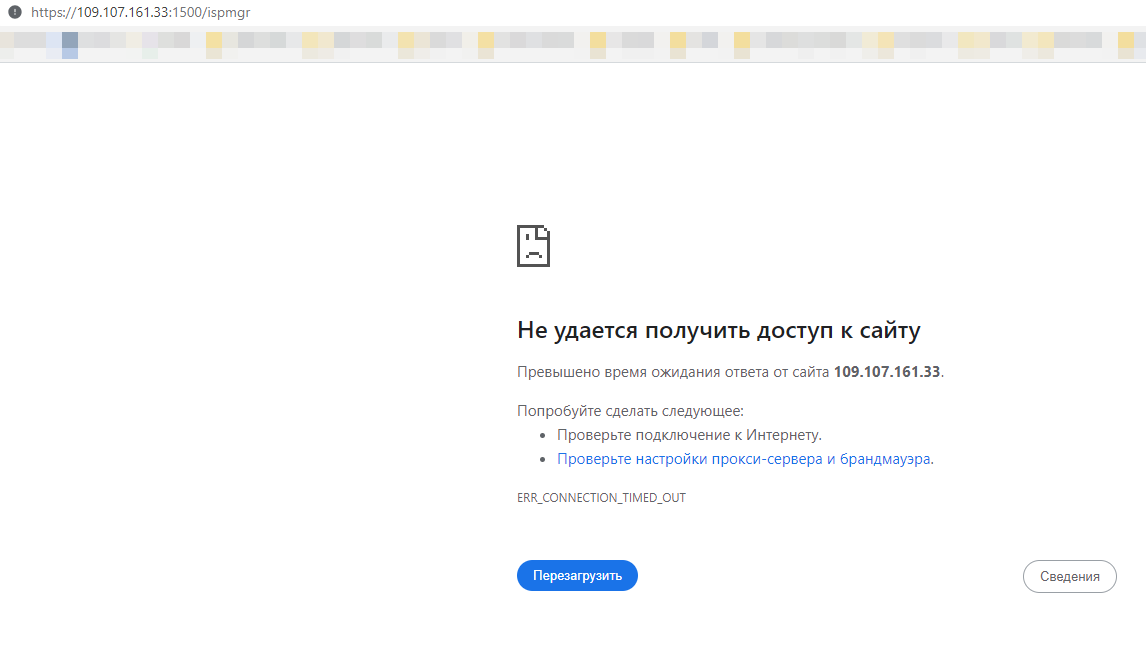The height and width of the screenshot is (664, 1146).
Task: Click the bold 109.107.161.33 address in message
Action: point(887,372)
